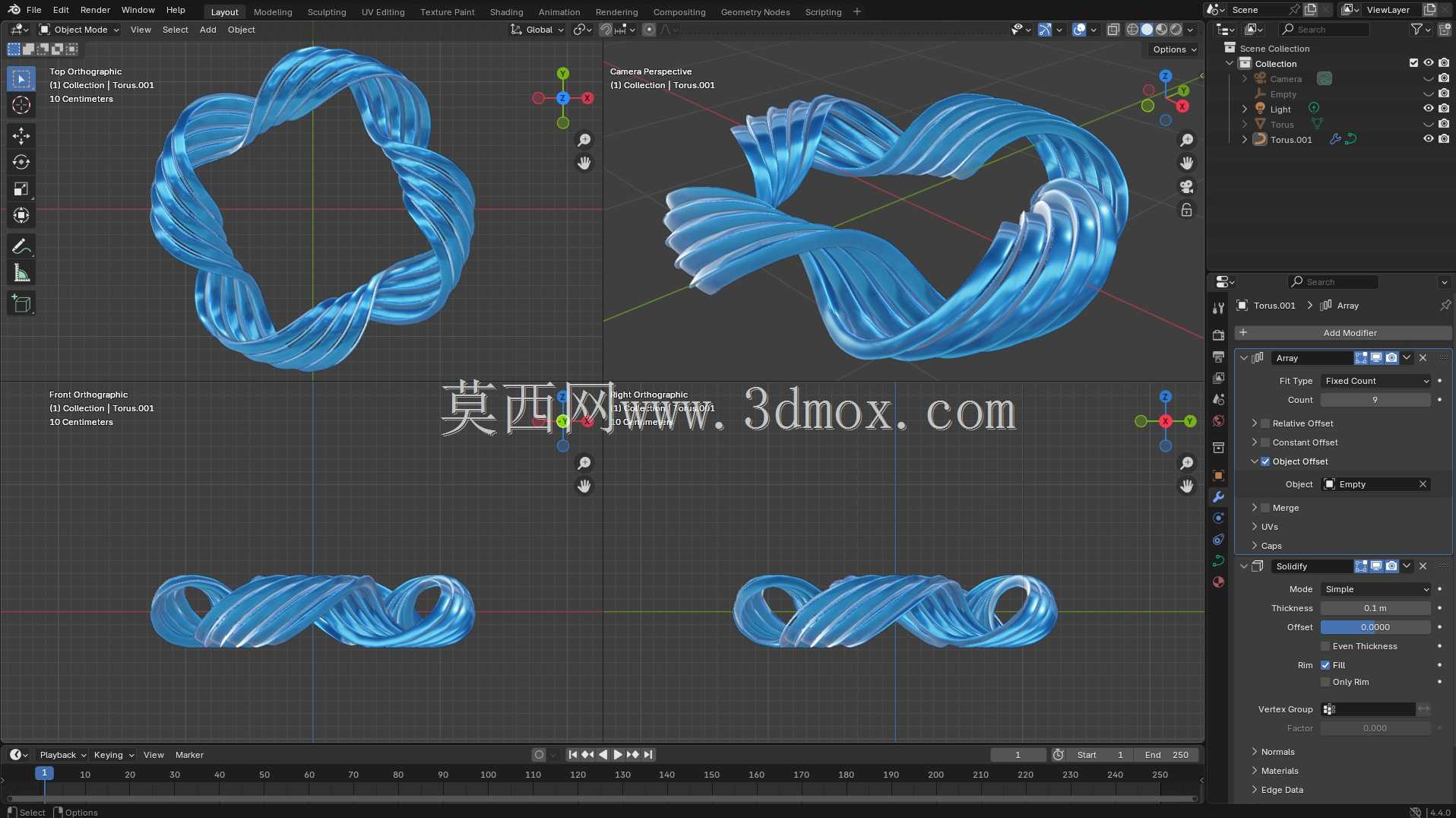Image resolution: width=1456 pixels, height=818 pixels.
Task: Open Object properties tab orange square icon
Action: [1218, 476]
